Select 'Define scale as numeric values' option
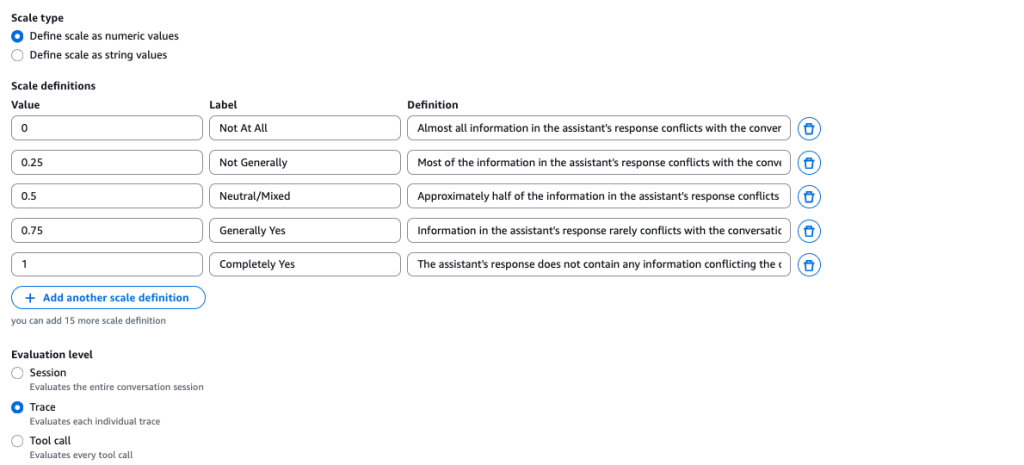Image resolution: width=1024 pixels, height=465 pixels. pos(17,36)
